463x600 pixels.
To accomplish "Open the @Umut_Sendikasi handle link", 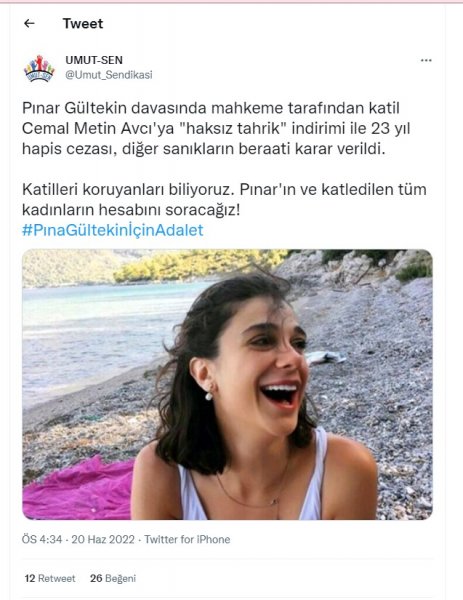I will tap(109, 75).
